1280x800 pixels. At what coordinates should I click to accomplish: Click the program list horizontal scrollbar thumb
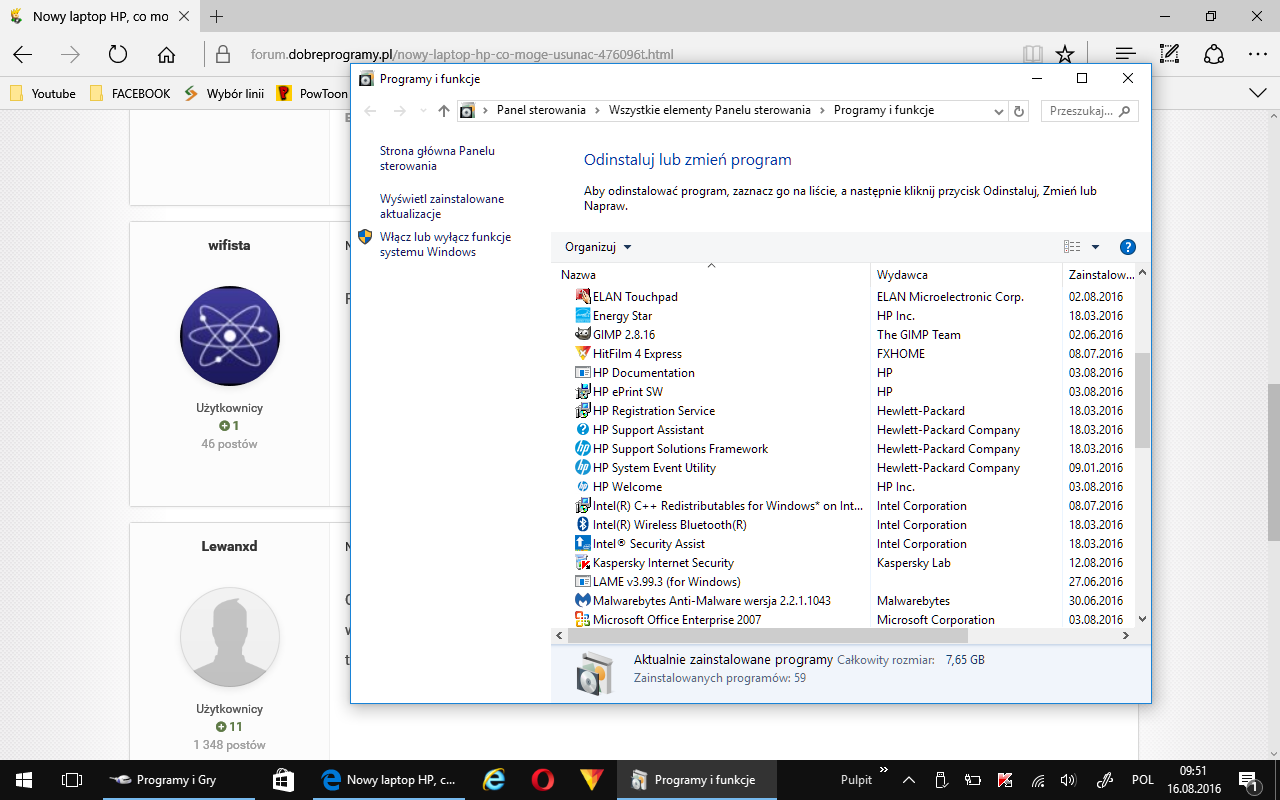pyautogui.click(x=767, y=635)
